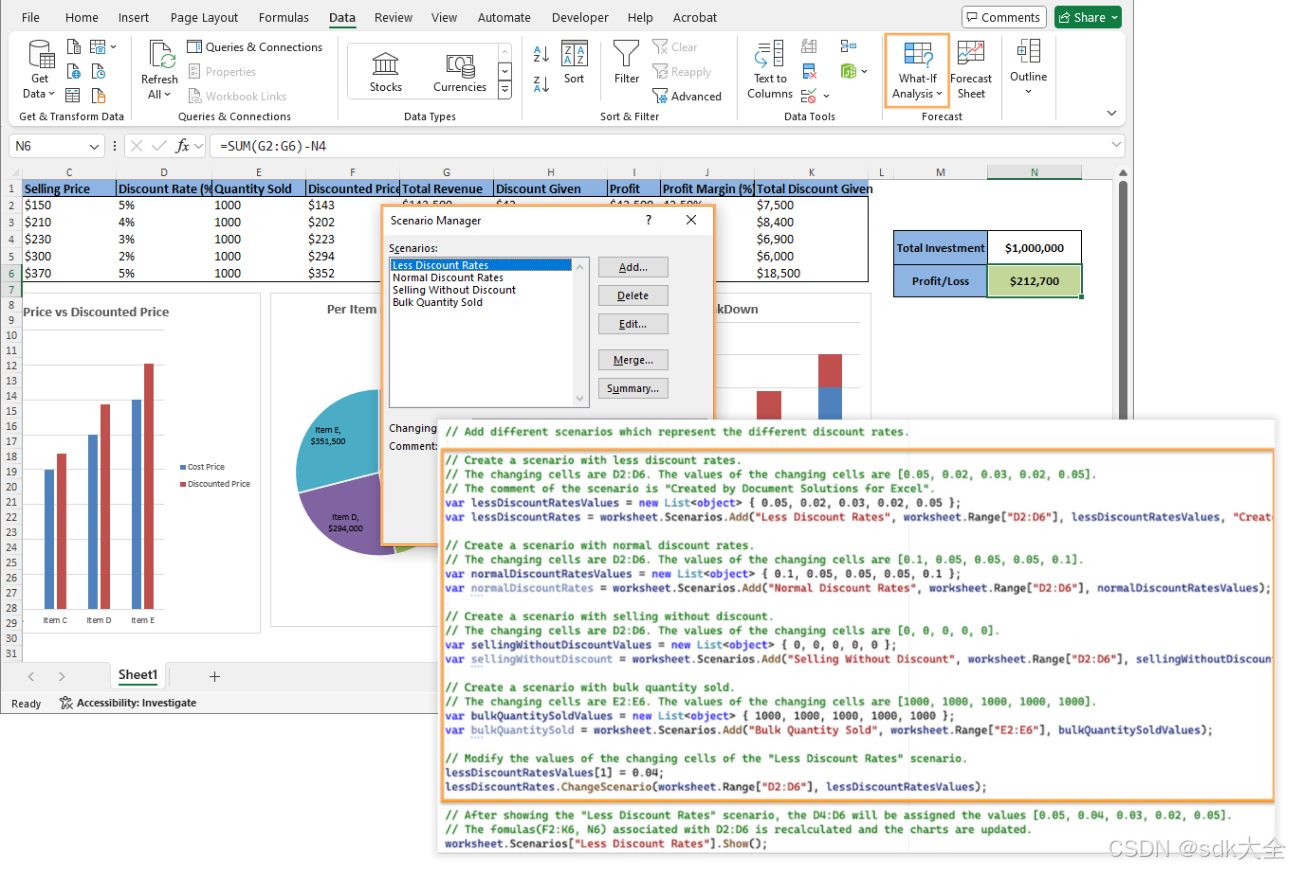Click the From Table/Range icon

point(73,96)
